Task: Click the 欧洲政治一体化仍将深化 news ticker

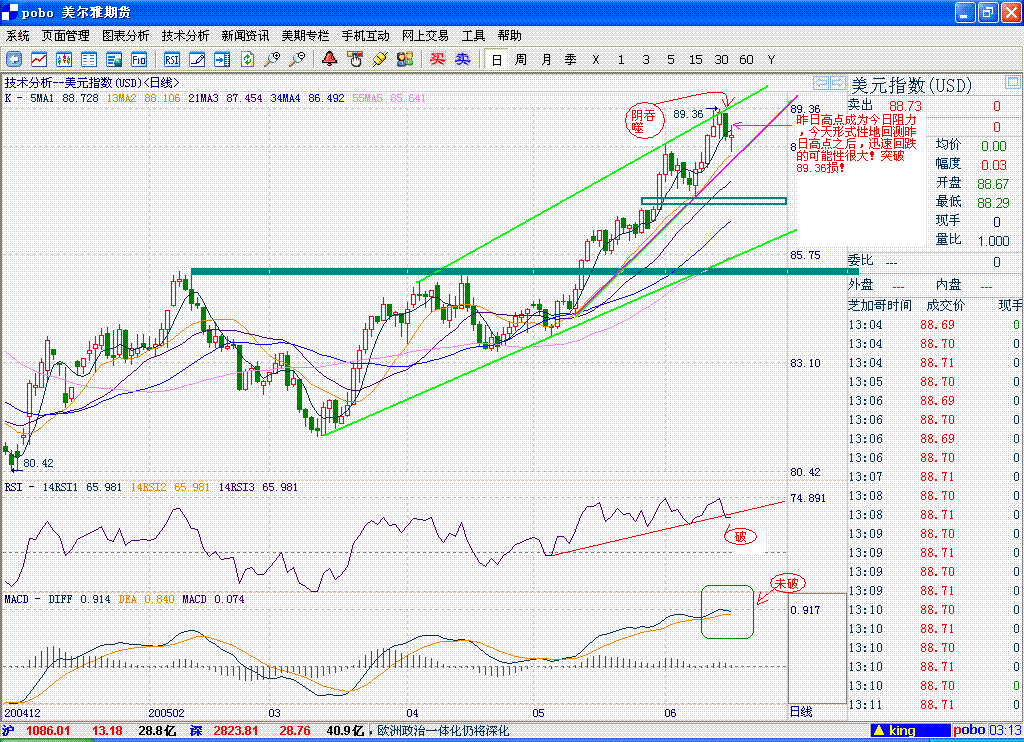Action: coord(443,730)
